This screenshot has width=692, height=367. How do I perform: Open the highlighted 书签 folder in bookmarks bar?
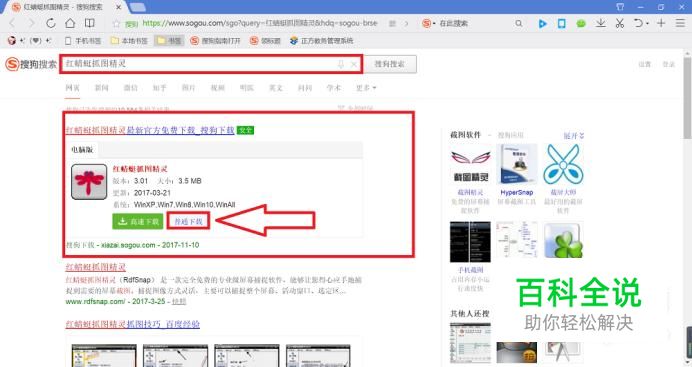(169, 41)
